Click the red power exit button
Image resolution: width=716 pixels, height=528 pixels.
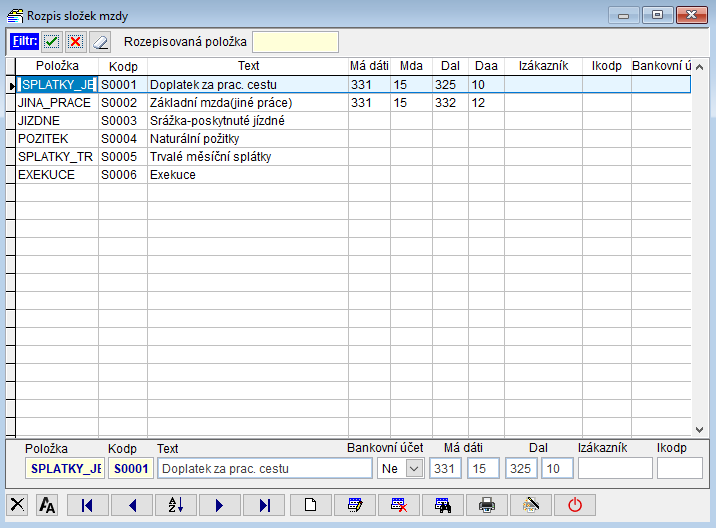pyautogui.click(x=575, y=505)
